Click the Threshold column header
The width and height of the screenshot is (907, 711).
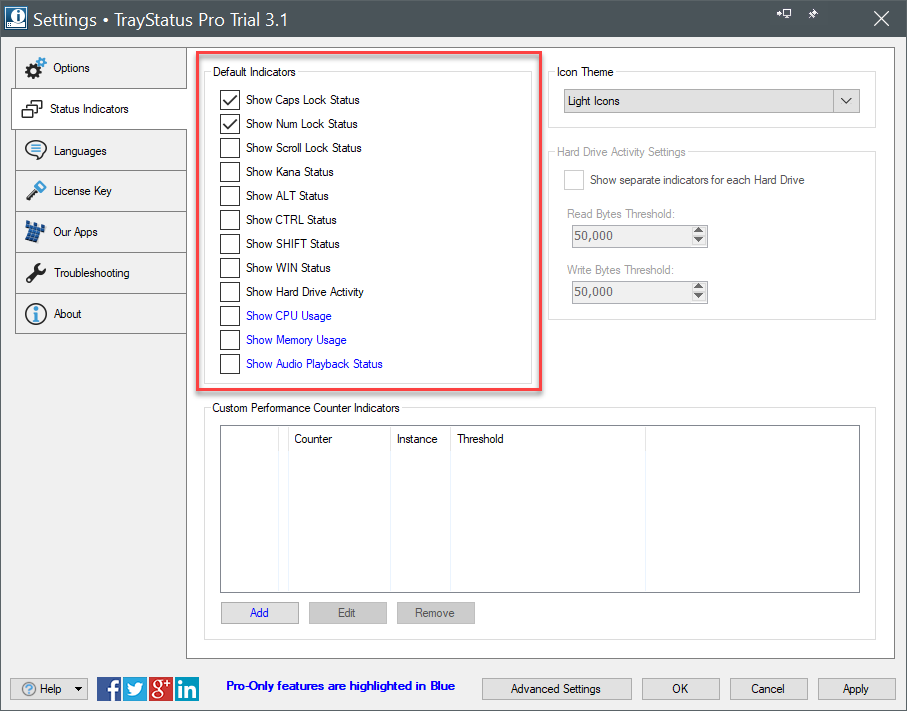(480, 439)
